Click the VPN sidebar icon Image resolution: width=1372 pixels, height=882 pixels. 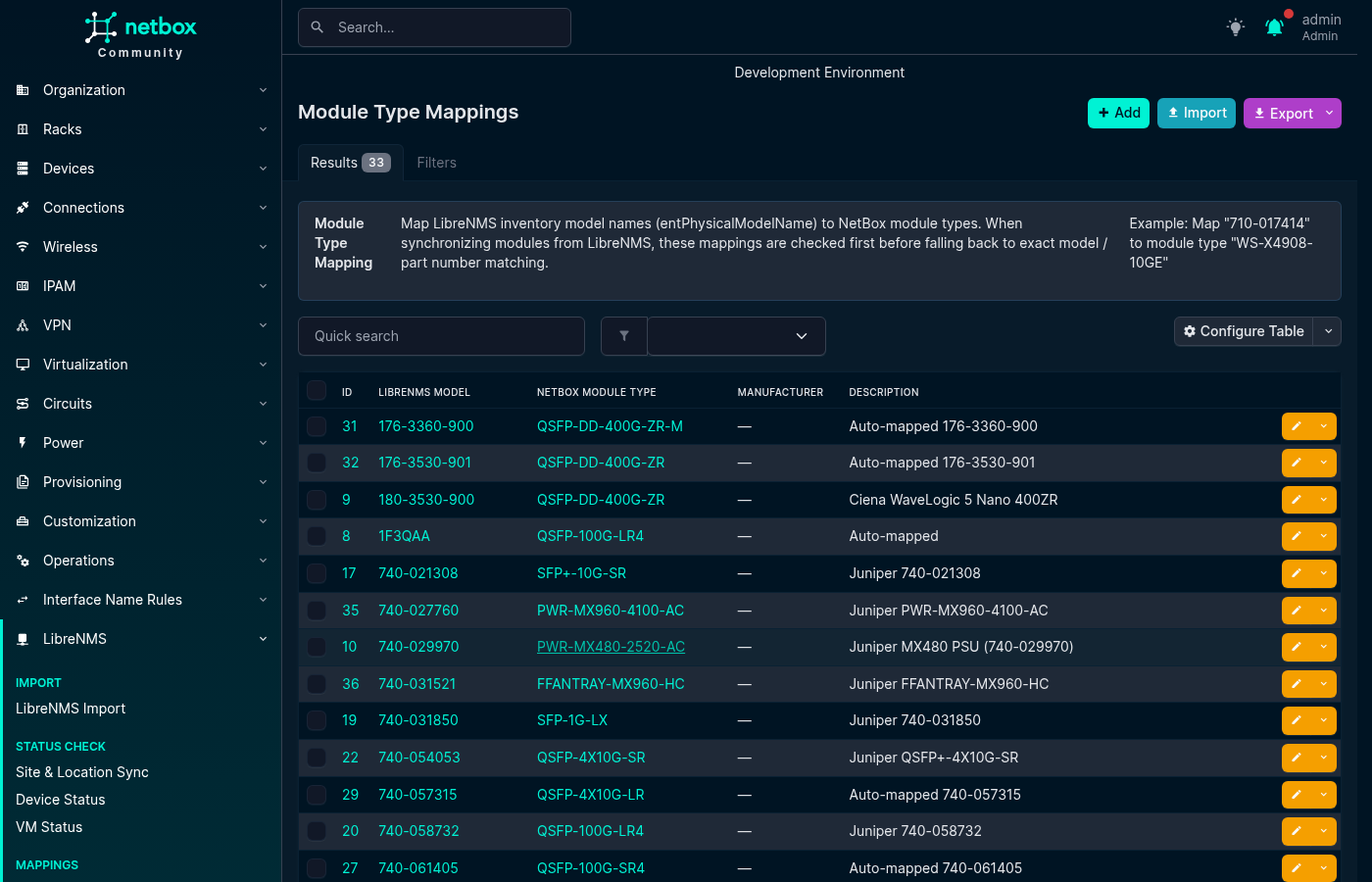point(23,325)
